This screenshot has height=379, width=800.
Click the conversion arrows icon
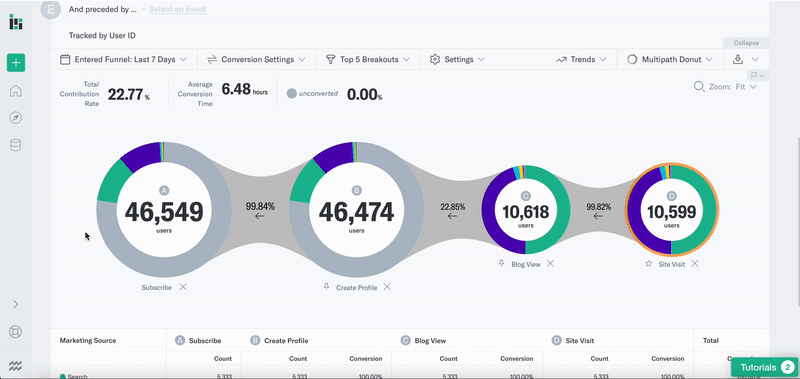[212, 60]
